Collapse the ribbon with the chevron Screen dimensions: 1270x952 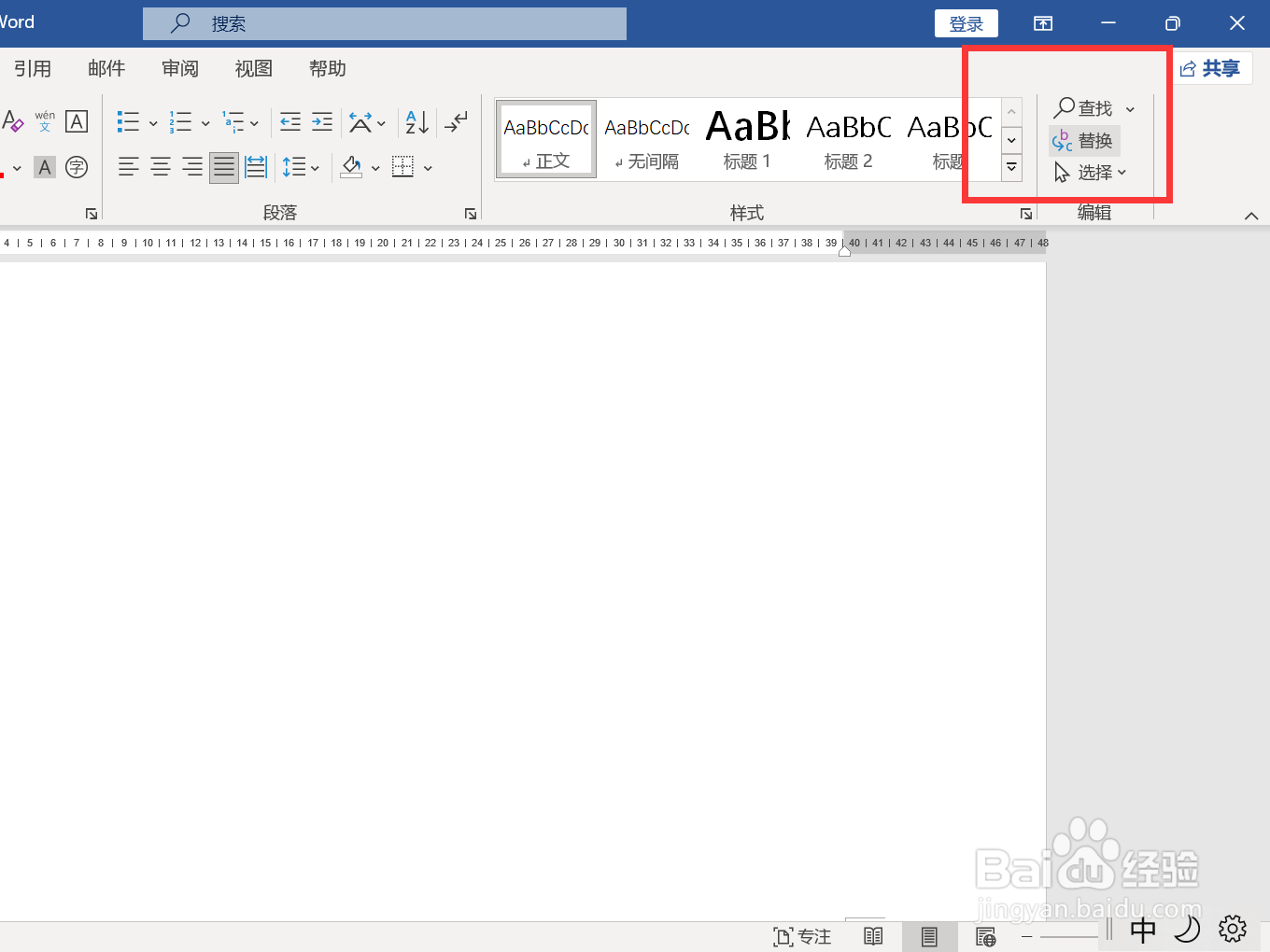(1251, 216)
